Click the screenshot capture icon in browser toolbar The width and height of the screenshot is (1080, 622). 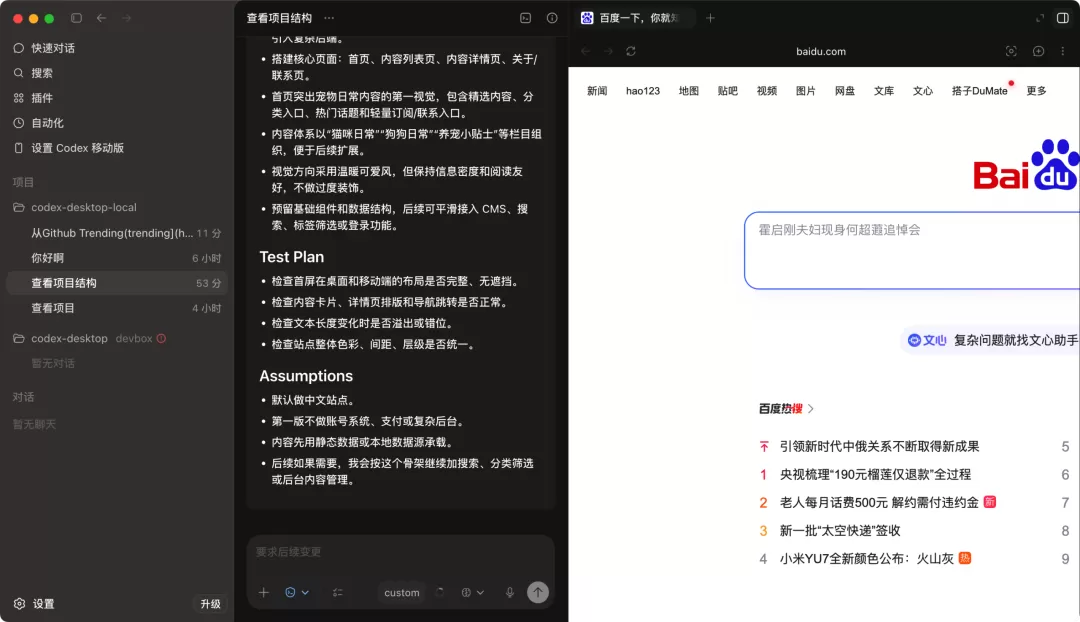1011,51
